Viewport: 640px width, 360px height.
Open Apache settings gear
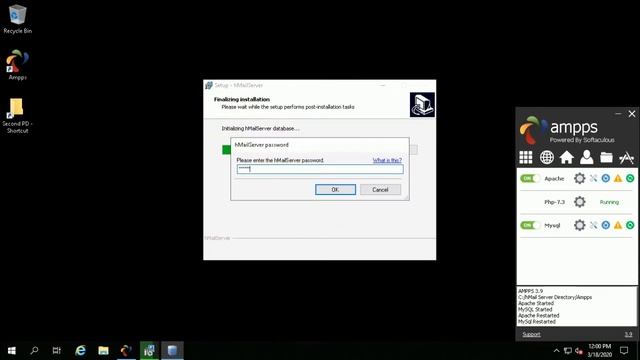pos(580,178)
